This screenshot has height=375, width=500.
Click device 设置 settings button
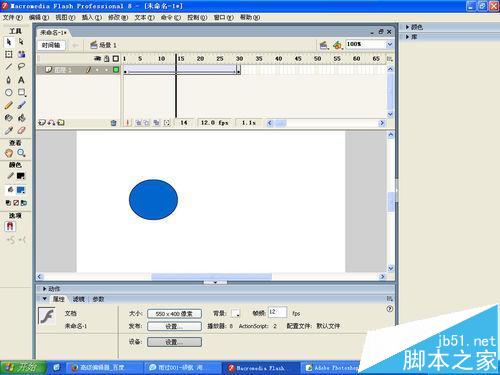pyautogui.click(x=174, y=342)
